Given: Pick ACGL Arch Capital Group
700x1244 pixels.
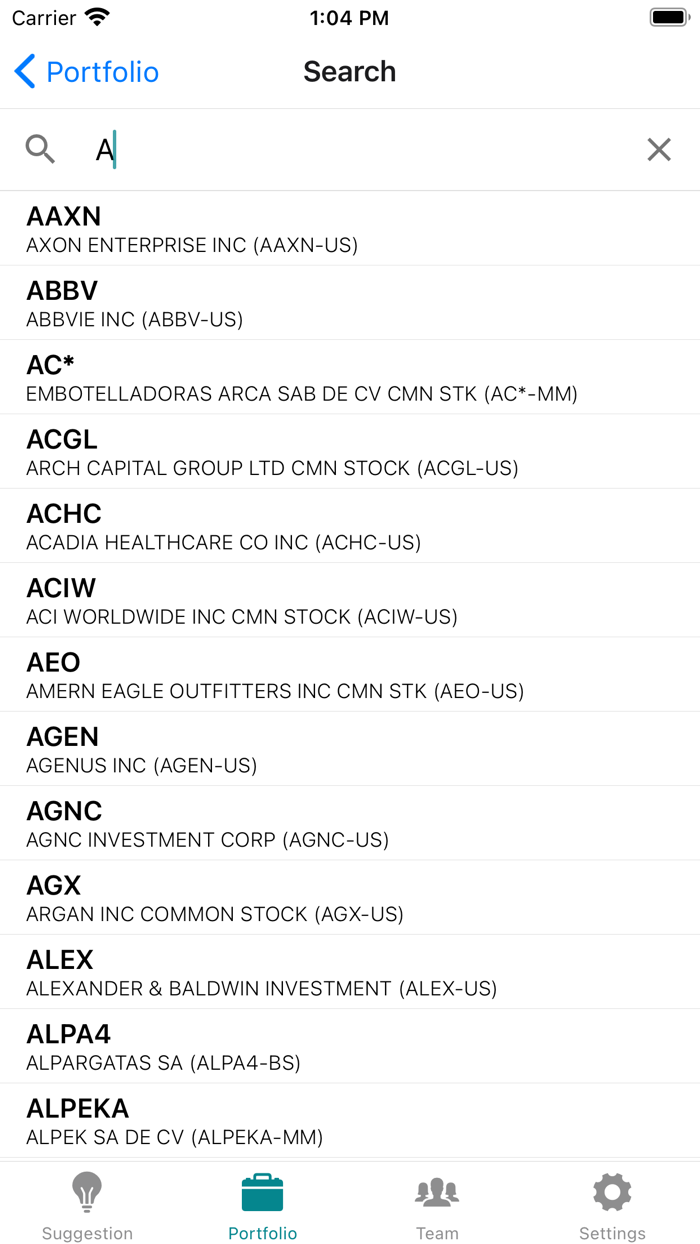Looking at the screenshot, I should [x=350, y=452].
